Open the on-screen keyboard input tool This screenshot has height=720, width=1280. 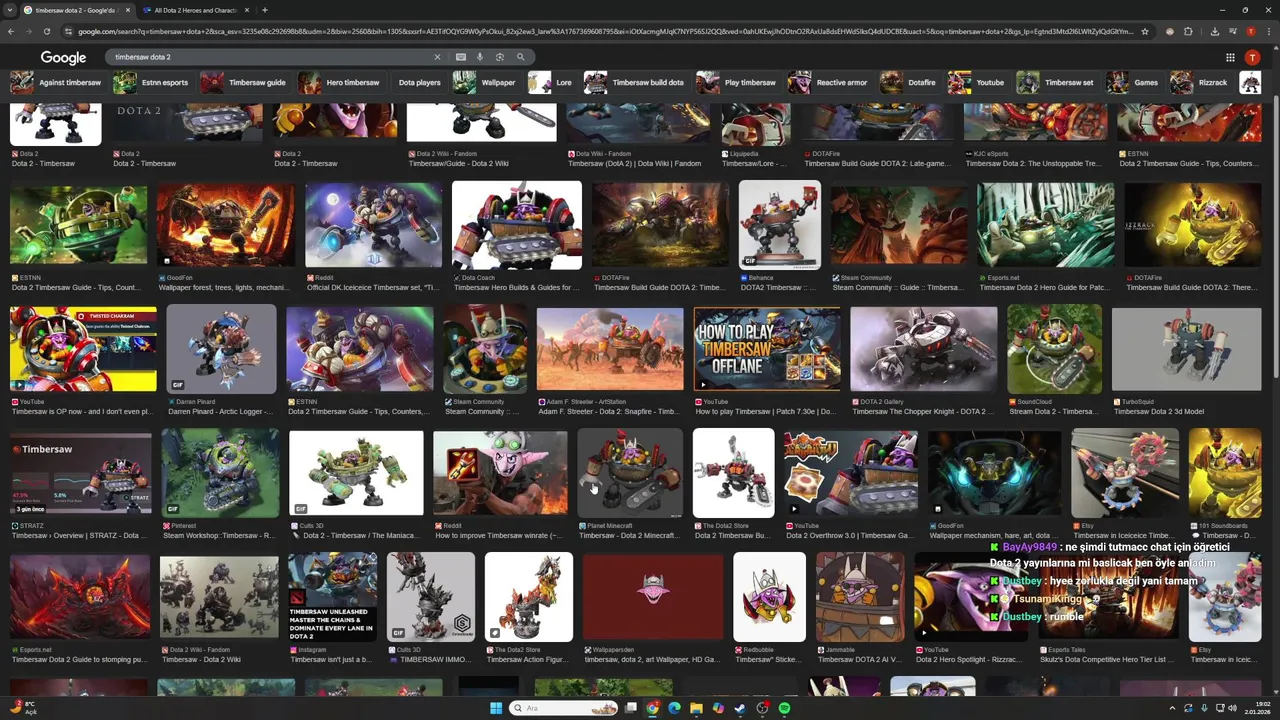coord(461,57)
